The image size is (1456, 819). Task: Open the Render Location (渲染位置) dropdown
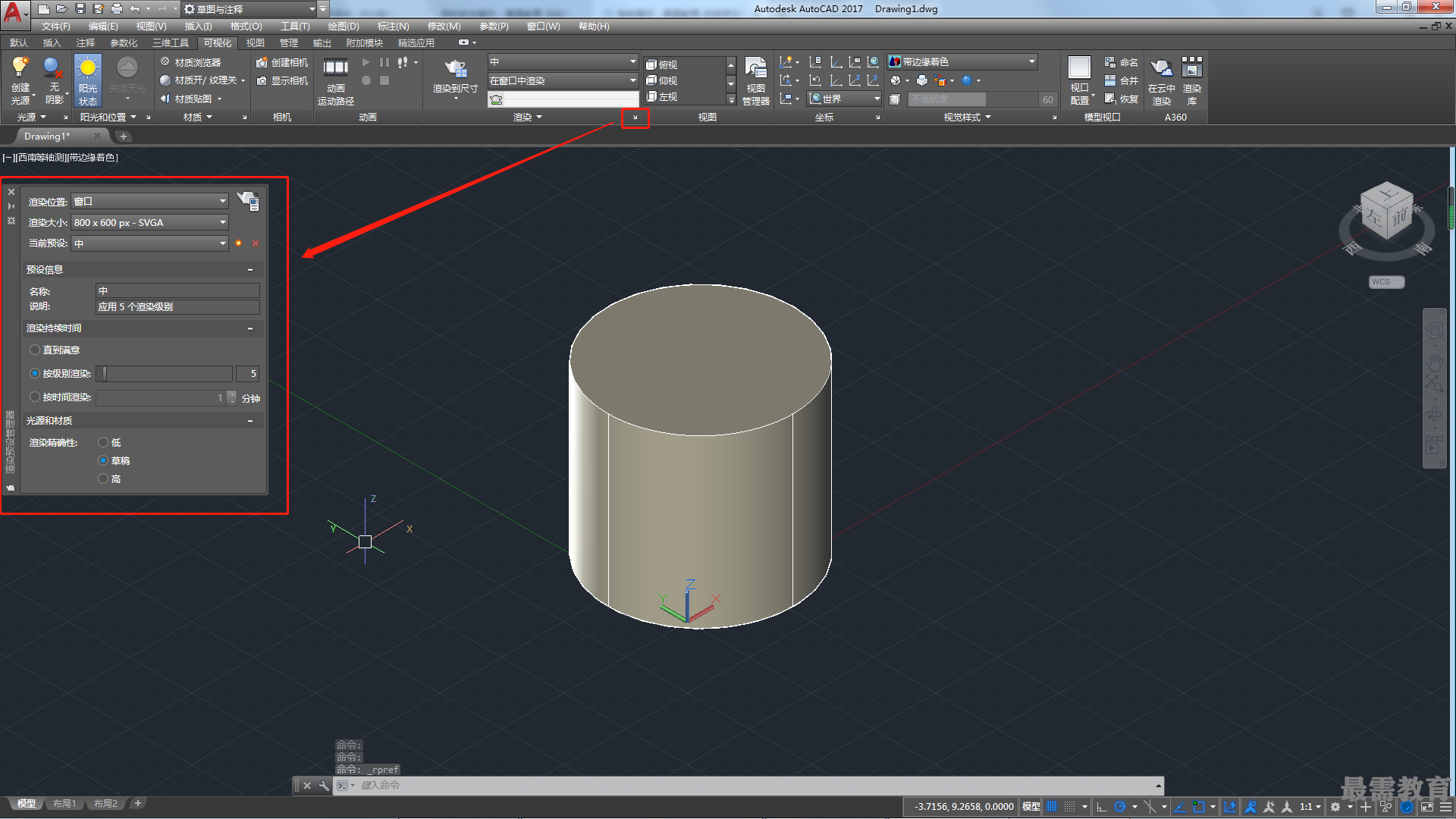click(149, 201)
